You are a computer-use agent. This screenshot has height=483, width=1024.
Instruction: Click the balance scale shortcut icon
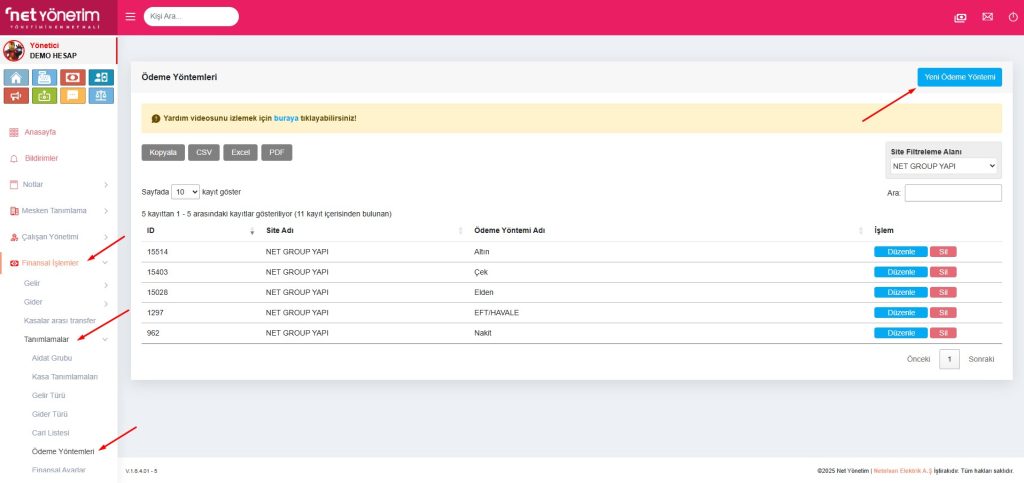tap(101, 96)
